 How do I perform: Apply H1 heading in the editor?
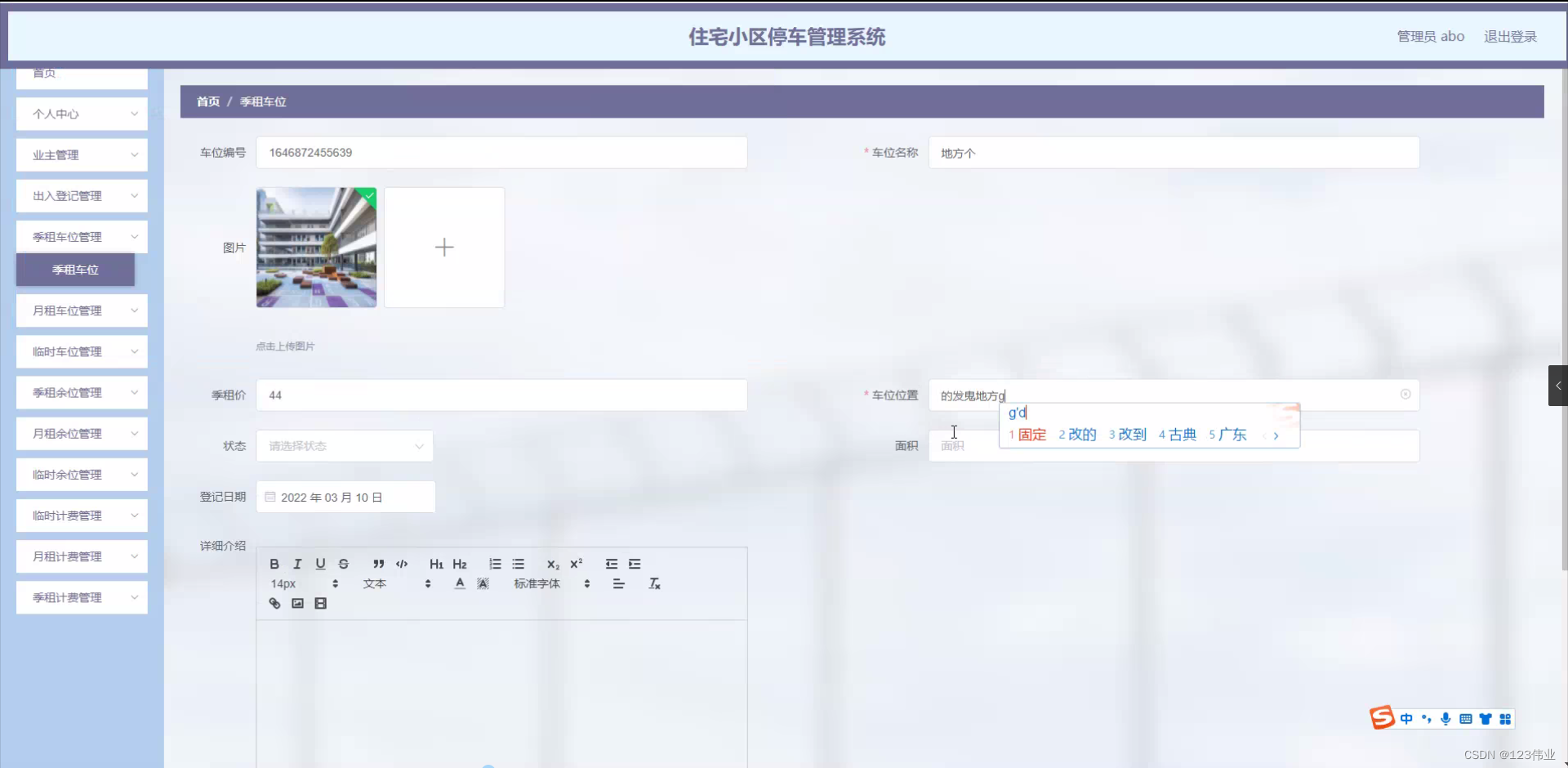pyautogui.click(x=436, y=564)
